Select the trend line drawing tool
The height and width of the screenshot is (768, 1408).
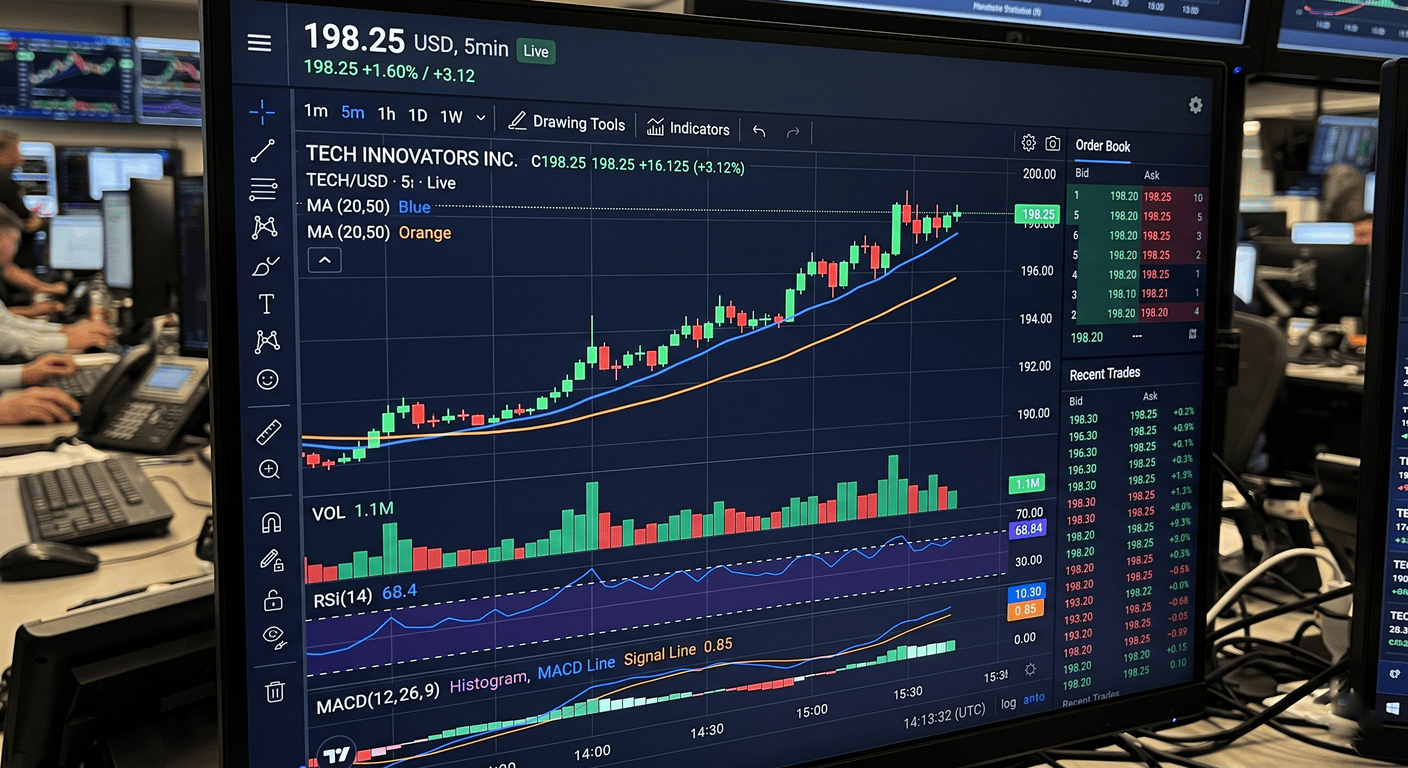tap(263, 151)
